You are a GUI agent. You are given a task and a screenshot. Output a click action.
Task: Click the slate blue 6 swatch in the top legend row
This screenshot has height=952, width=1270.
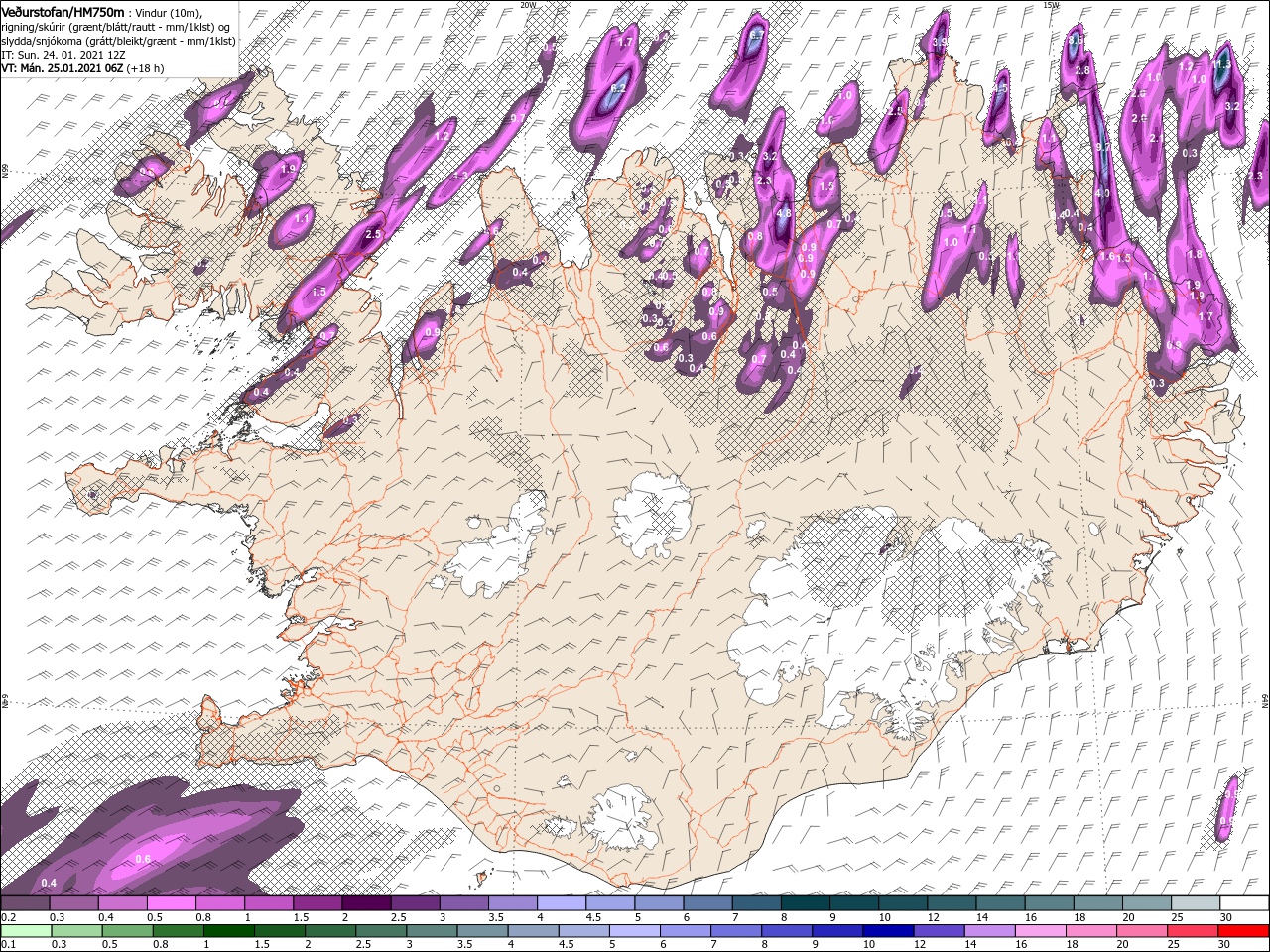click(x=708, y=902)
